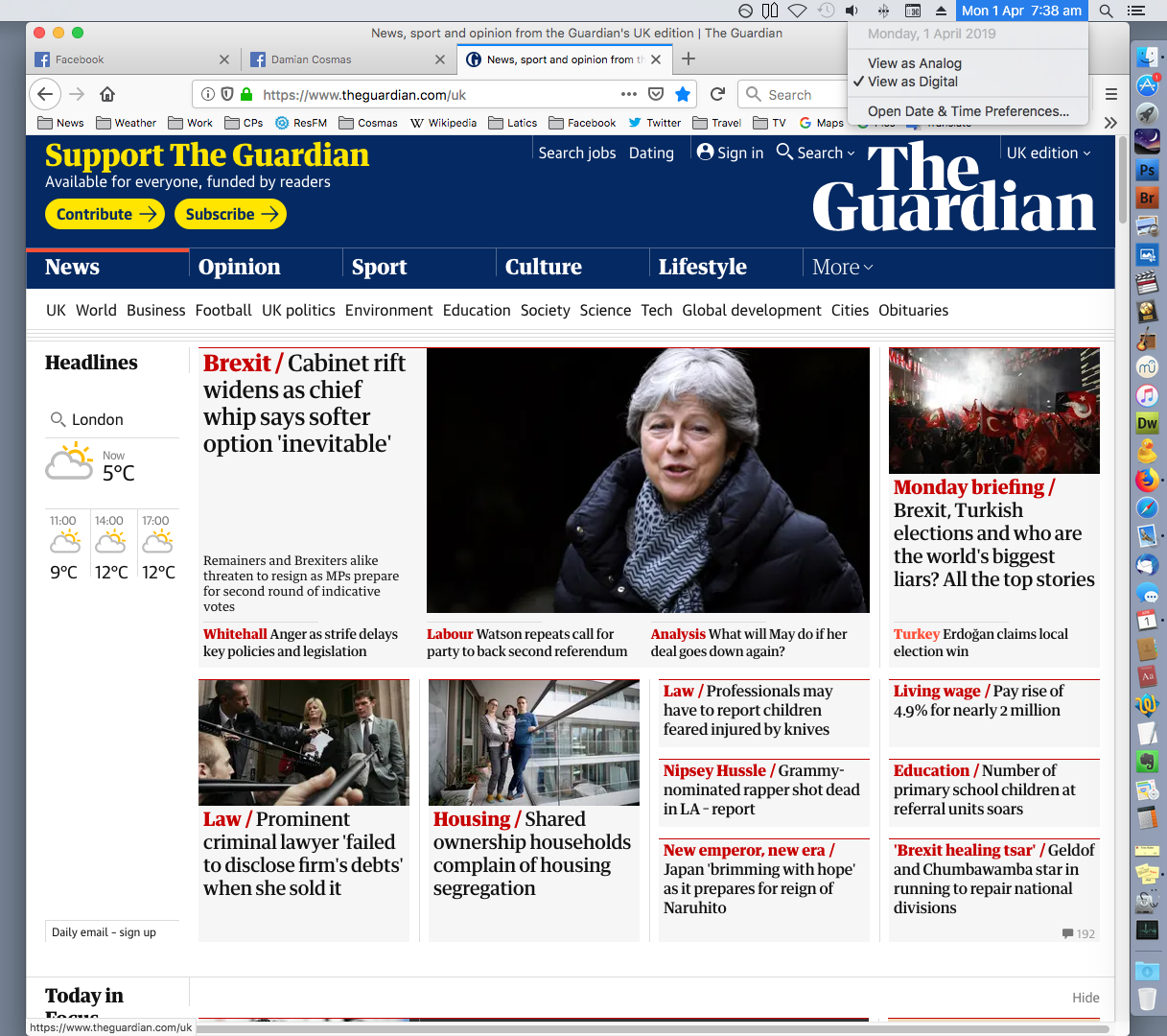Reload the Guardian page
This screenshot has height=1036, width=1167.
(717, 94)
